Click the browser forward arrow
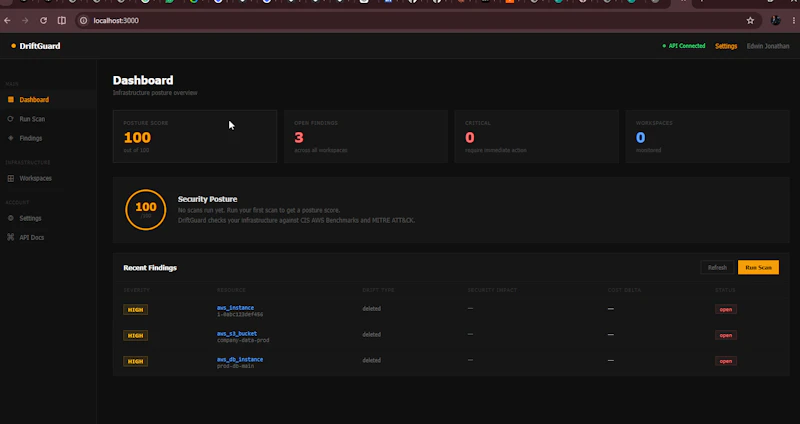The width and height of the screenshot is (800, 424). pyautogui.click(x=25, y=20)
